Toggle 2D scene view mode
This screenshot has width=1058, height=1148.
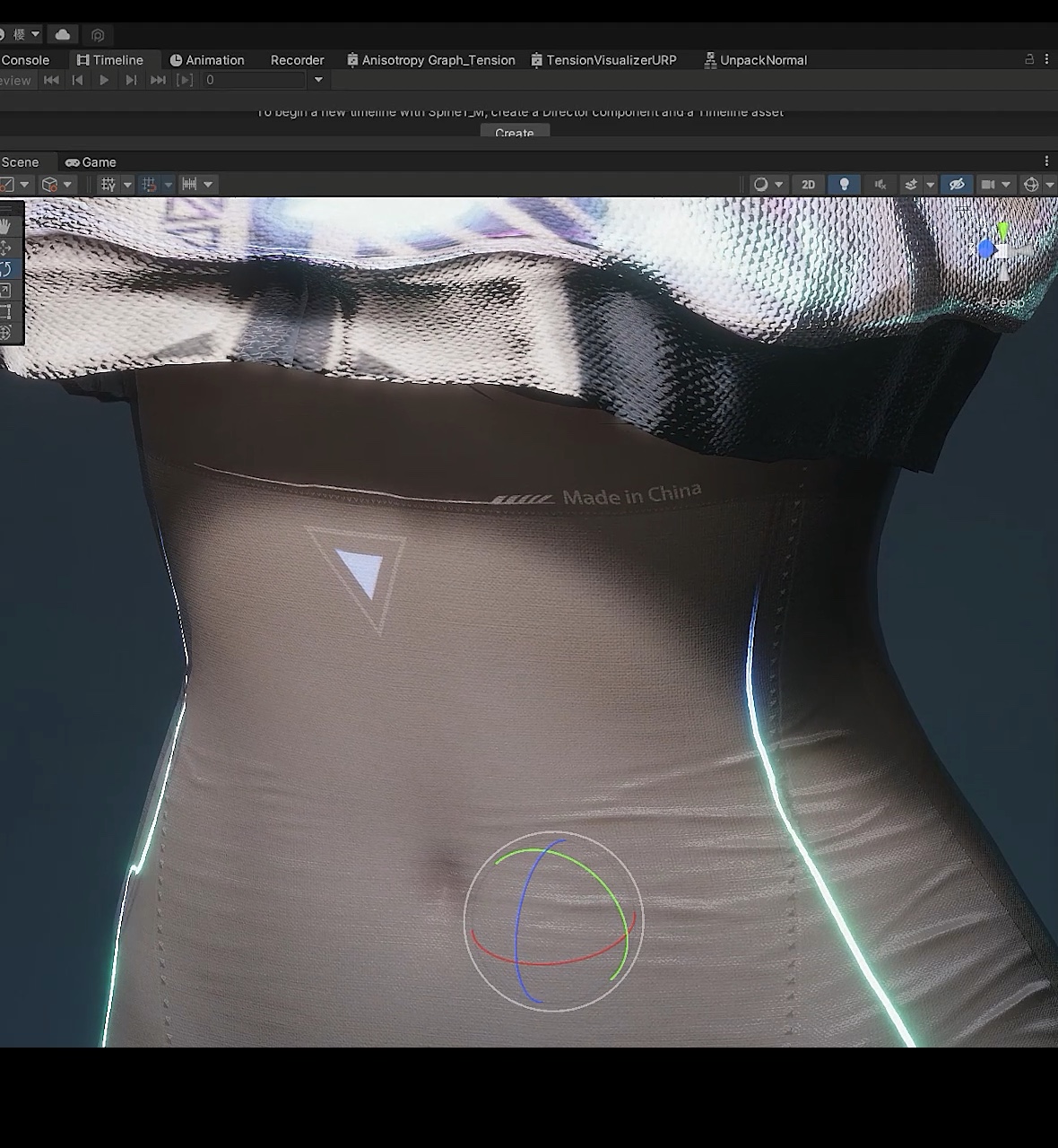[x=808, y=185]
